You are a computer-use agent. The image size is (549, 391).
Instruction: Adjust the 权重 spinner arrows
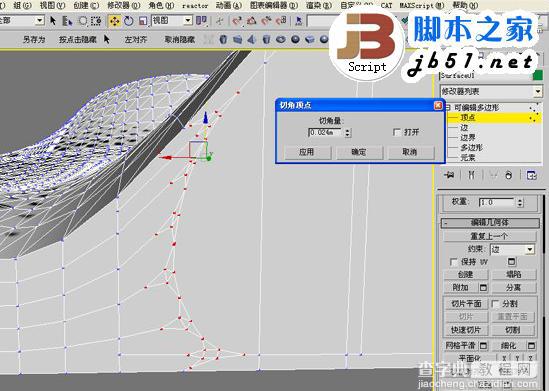(520, 202)
